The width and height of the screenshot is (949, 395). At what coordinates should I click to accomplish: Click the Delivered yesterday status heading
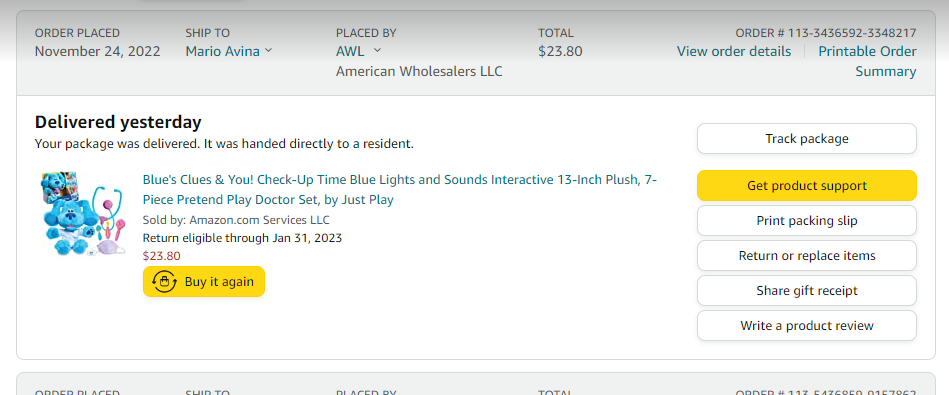click(x=118, y=122)
